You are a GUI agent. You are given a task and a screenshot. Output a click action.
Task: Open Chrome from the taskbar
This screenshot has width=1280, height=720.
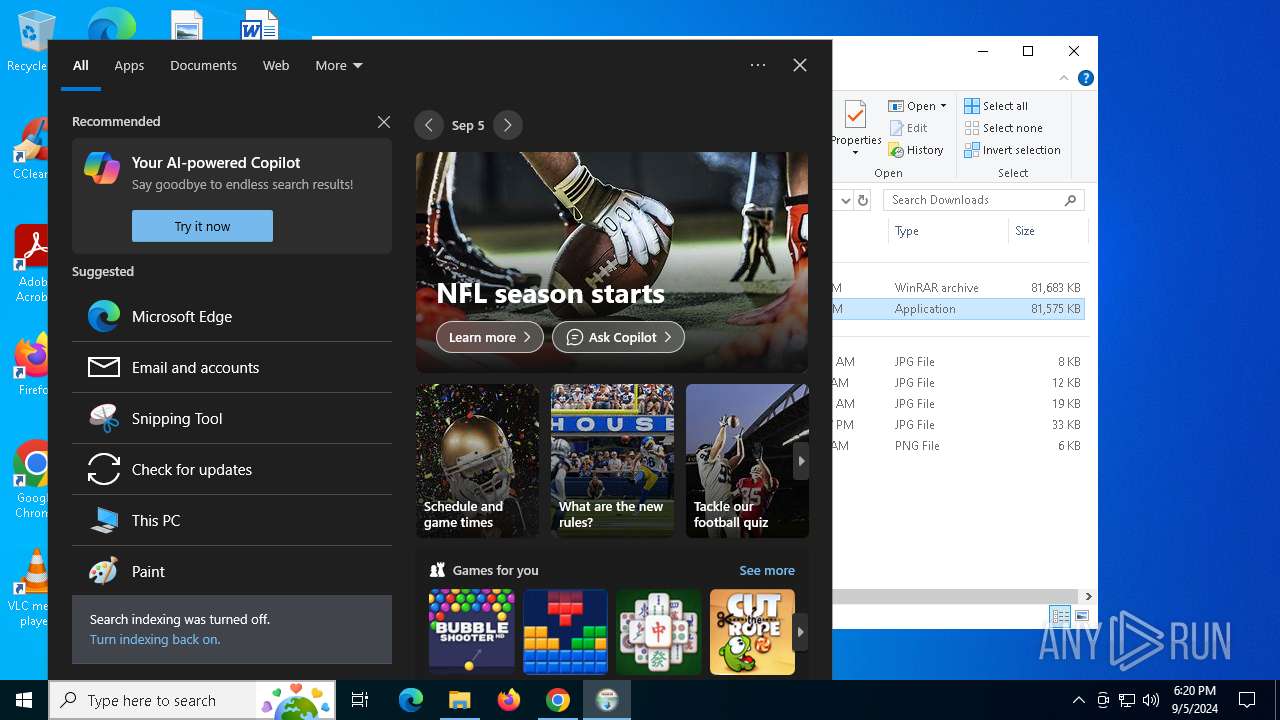(558, 700)
